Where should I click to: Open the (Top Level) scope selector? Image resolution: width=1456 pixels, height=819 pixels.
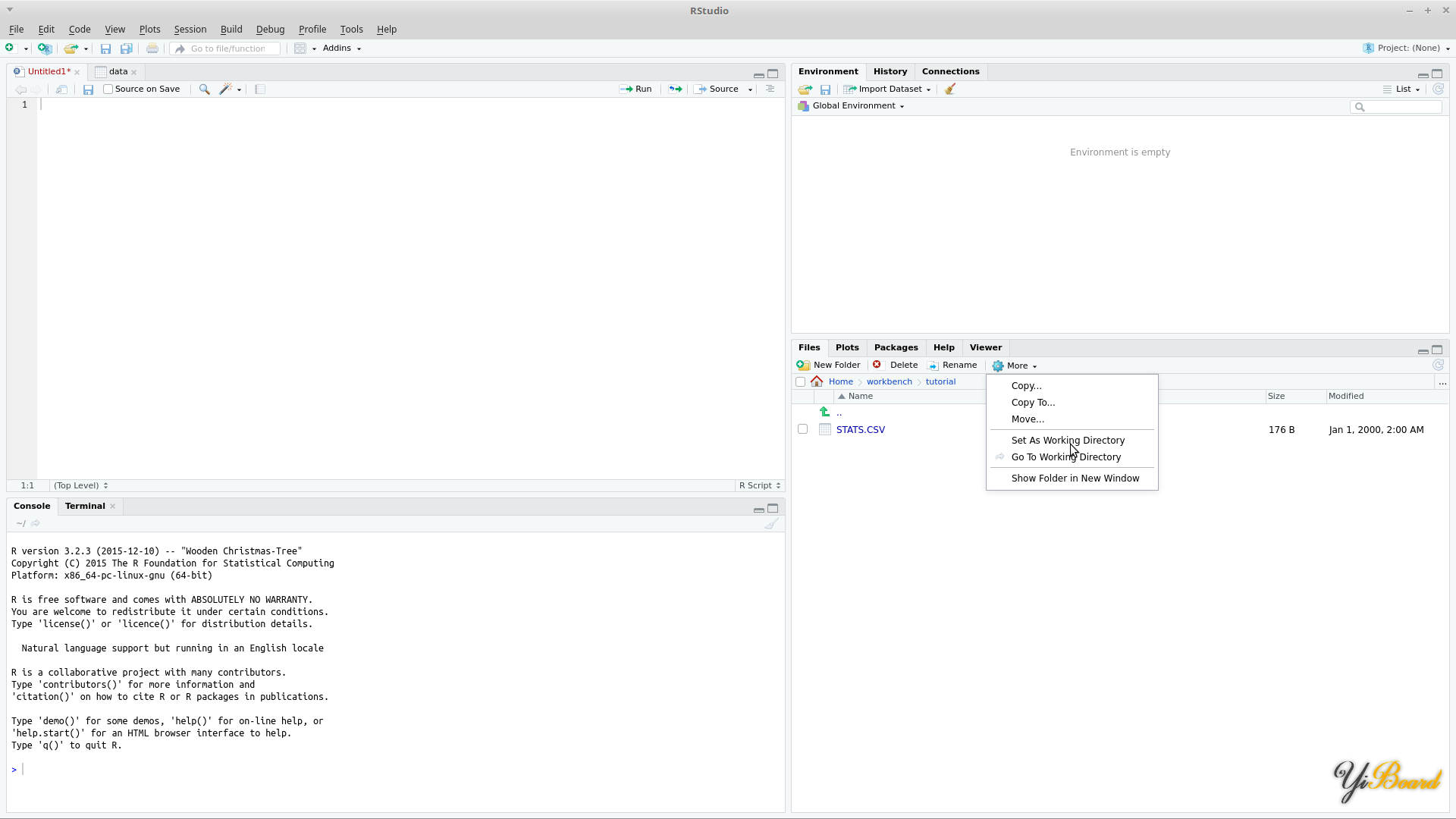tap(80, 485)
